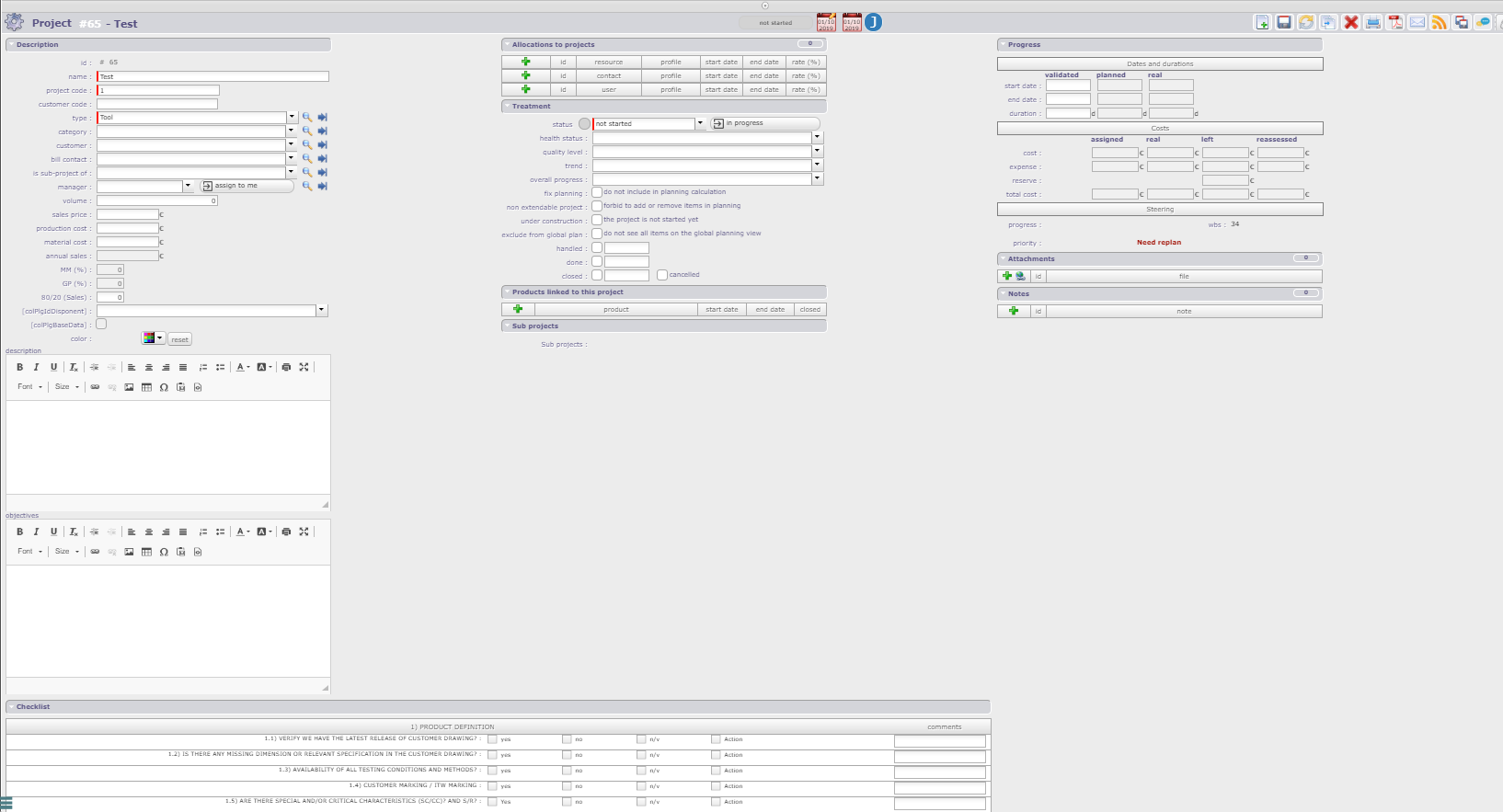Image resolution: width=1503 pixels, height=812 pixels.
Task: Tick the under construction checkbox
Action: point(597,220)
